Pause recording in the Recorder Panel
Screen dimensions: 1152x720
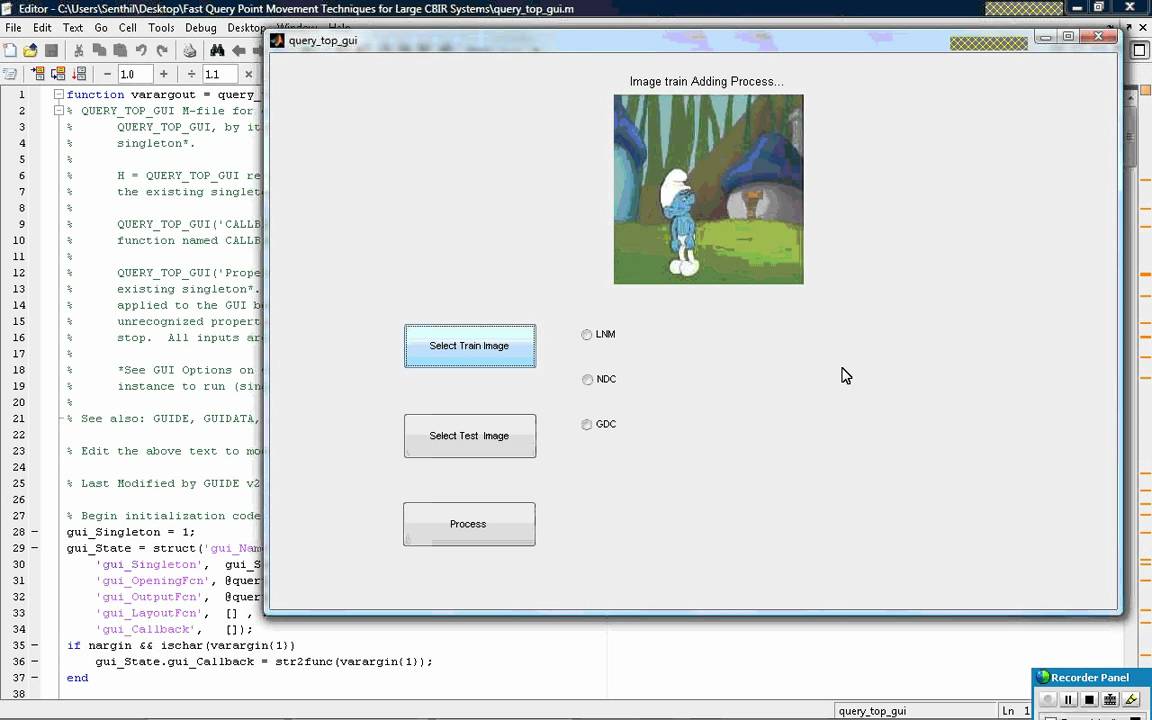pyautogui.click(x=1068, y=699)
